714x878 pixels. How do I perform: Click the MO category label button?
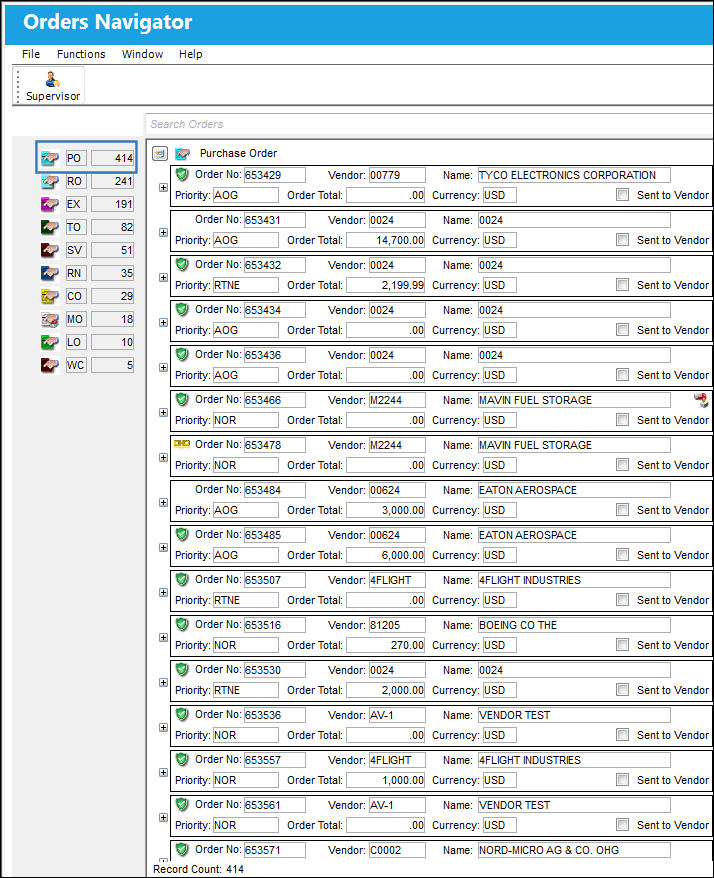[76, 319]
